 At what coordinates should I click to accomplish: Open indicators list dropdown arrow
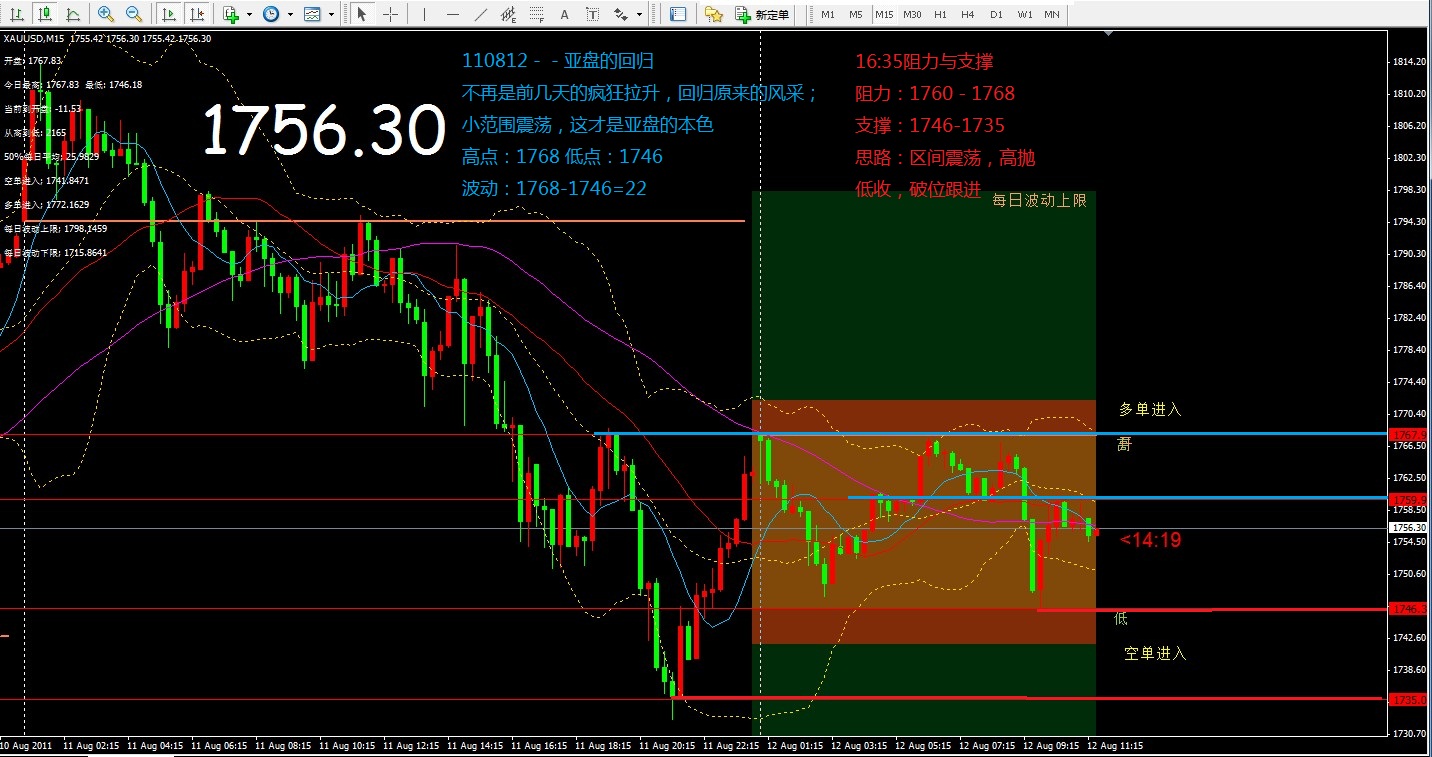pos(249,15)
